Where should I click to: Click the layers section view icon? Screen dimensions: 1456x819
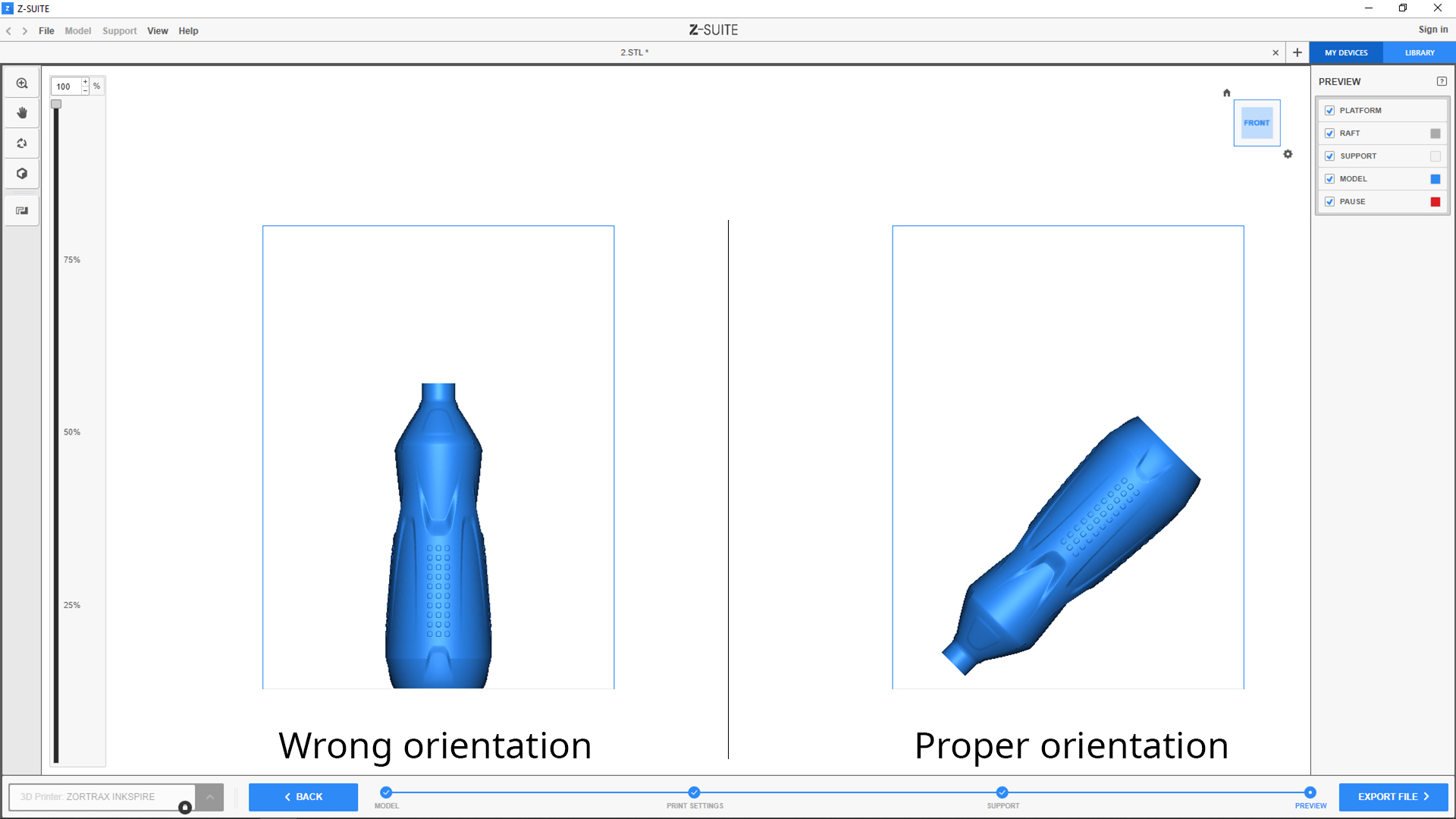click(22, 211)
